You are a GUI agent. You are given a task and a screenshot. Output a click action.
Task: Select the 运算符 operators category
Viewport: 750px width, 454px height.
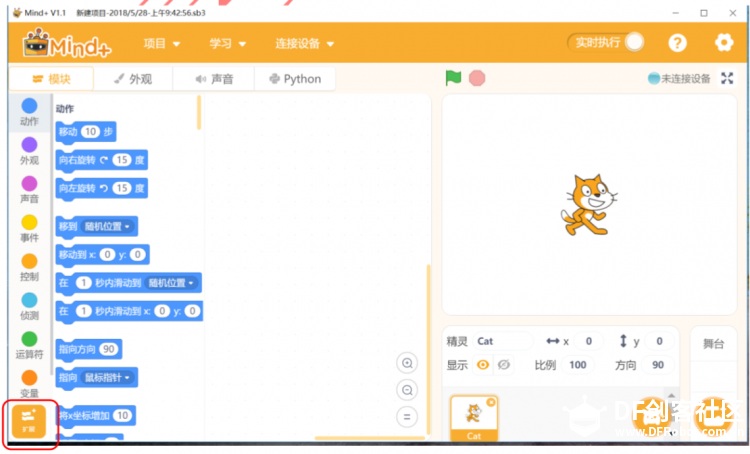click(29, 345)
